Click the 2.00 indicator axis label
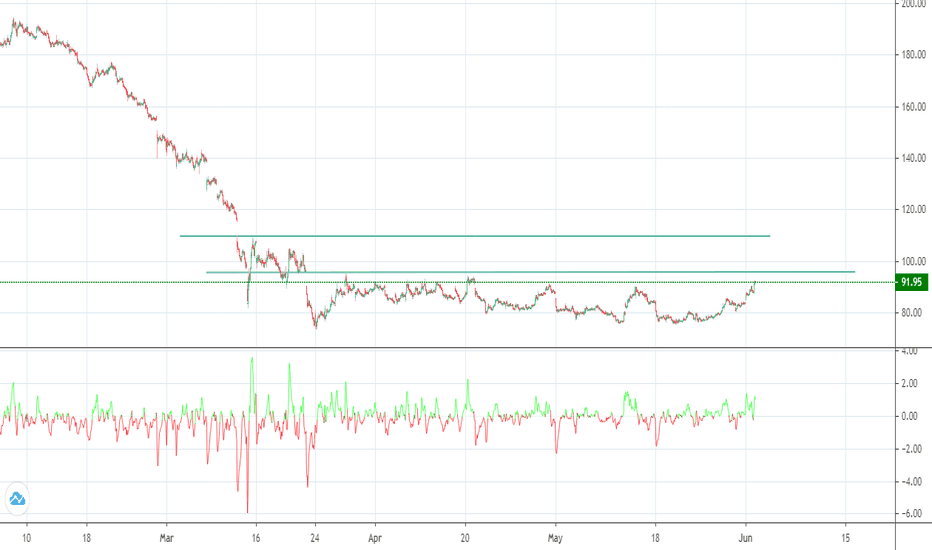The image size is (932, 550). click(x=909, y=384)
